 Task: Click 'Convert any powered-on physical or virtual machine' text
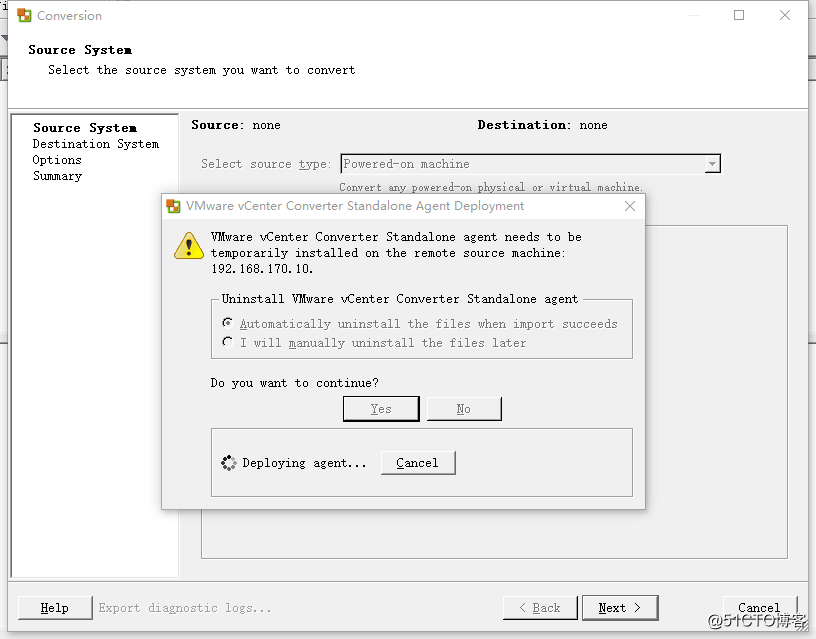click(x=491, y=187)
